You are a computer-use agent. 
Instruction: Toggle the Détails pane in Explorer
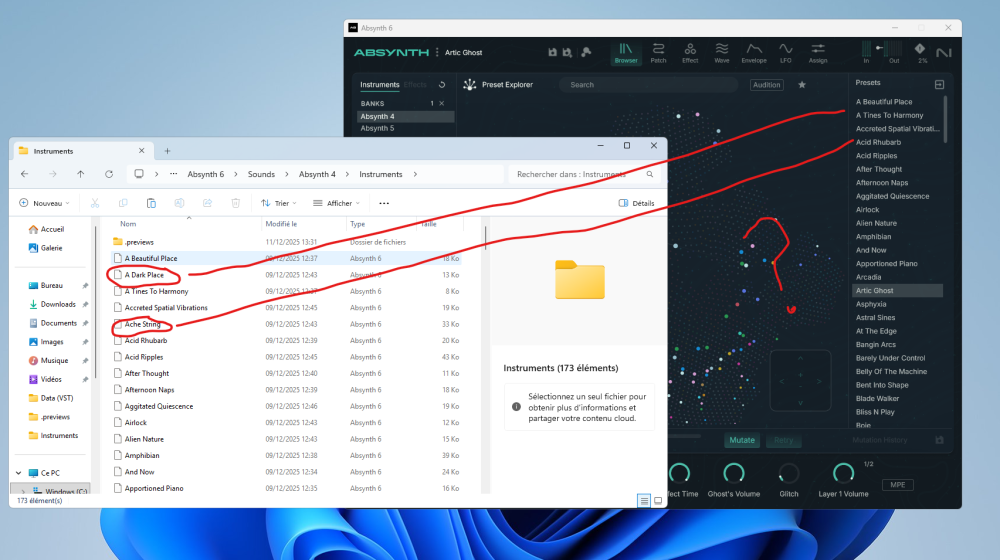click(636, 203)
